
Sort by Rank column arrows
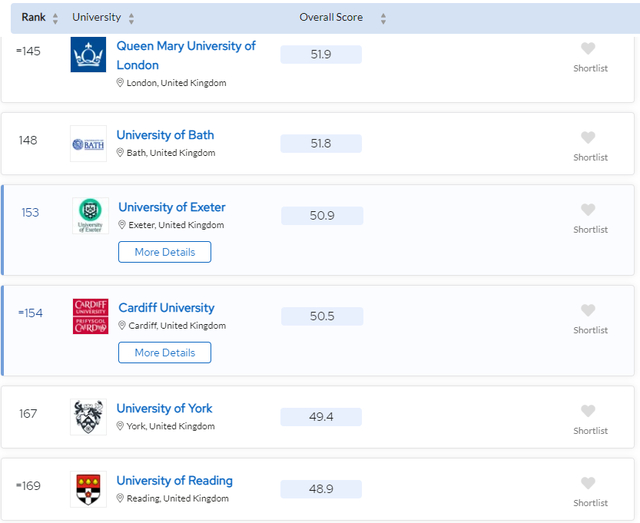click(55, 18)
